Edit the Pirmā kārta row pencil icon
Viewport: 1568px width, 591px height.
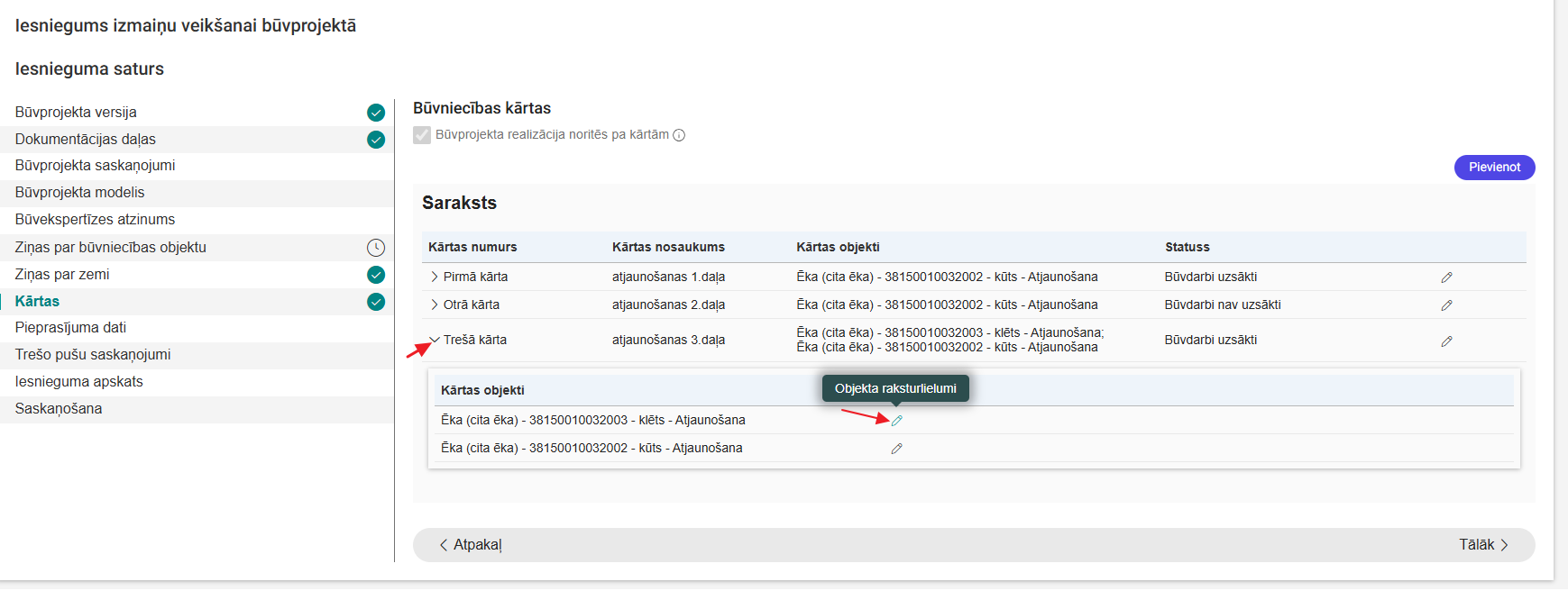(1446, 277)
